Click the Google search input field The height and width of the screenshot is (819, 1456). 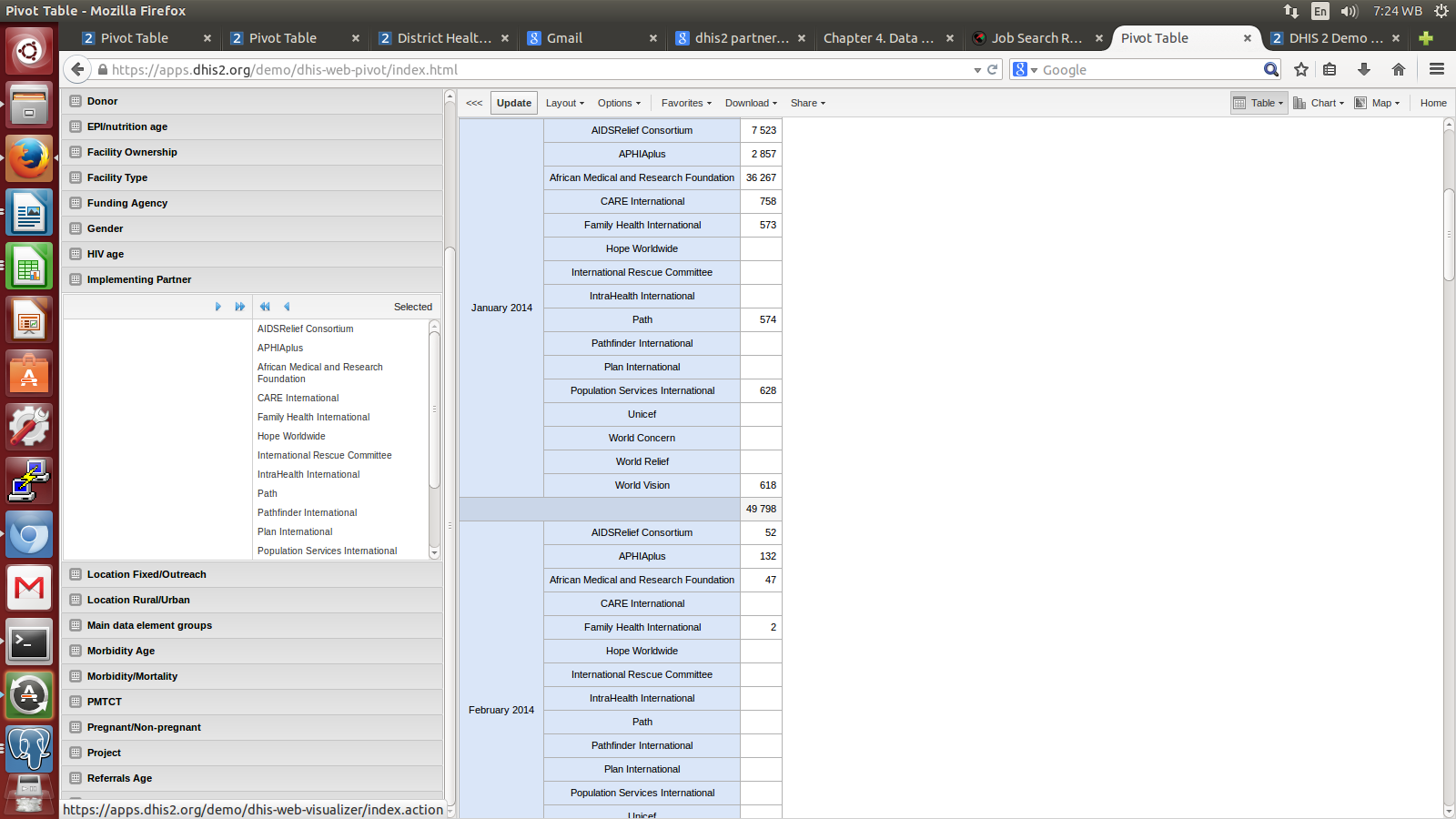click(1148, 70)
